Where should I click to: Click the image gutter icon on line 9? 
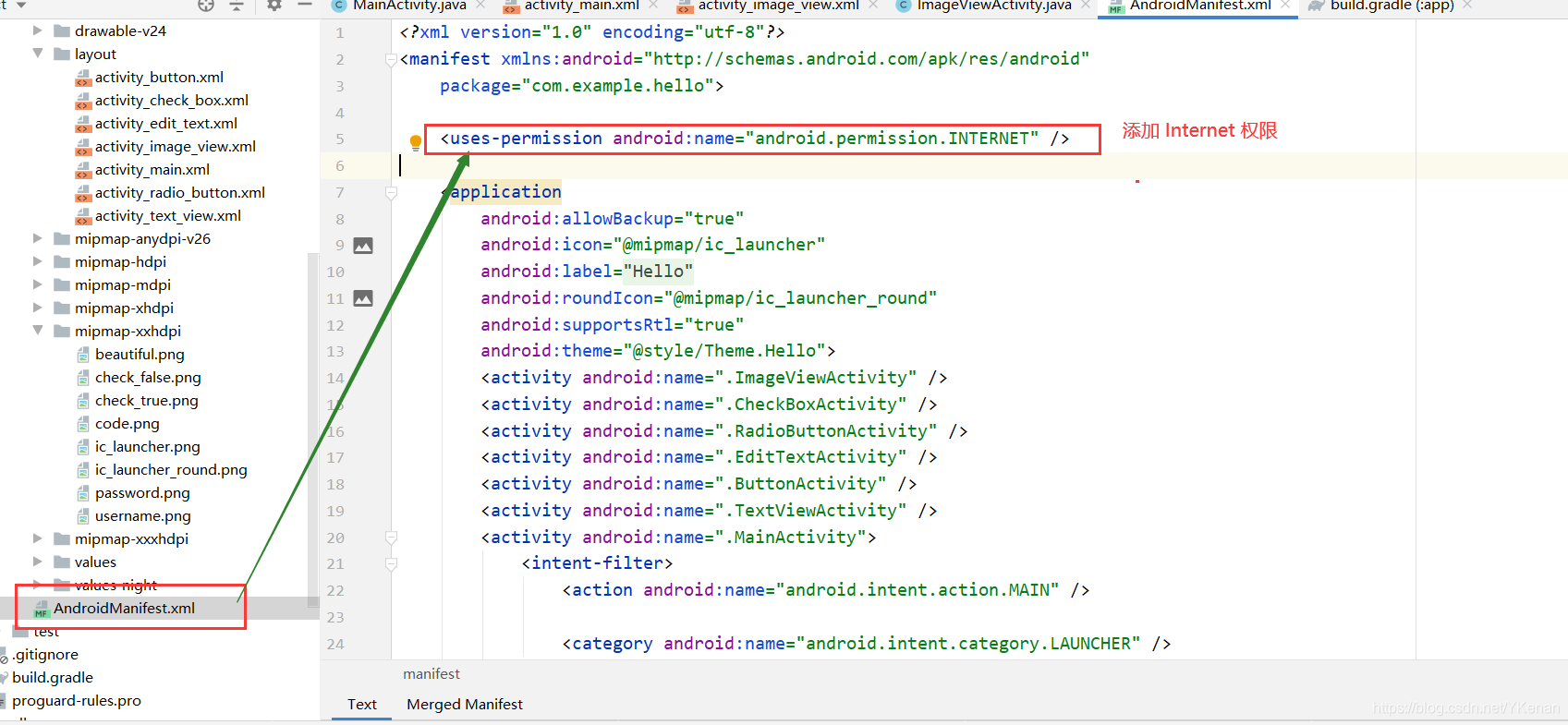pos(363,246)
